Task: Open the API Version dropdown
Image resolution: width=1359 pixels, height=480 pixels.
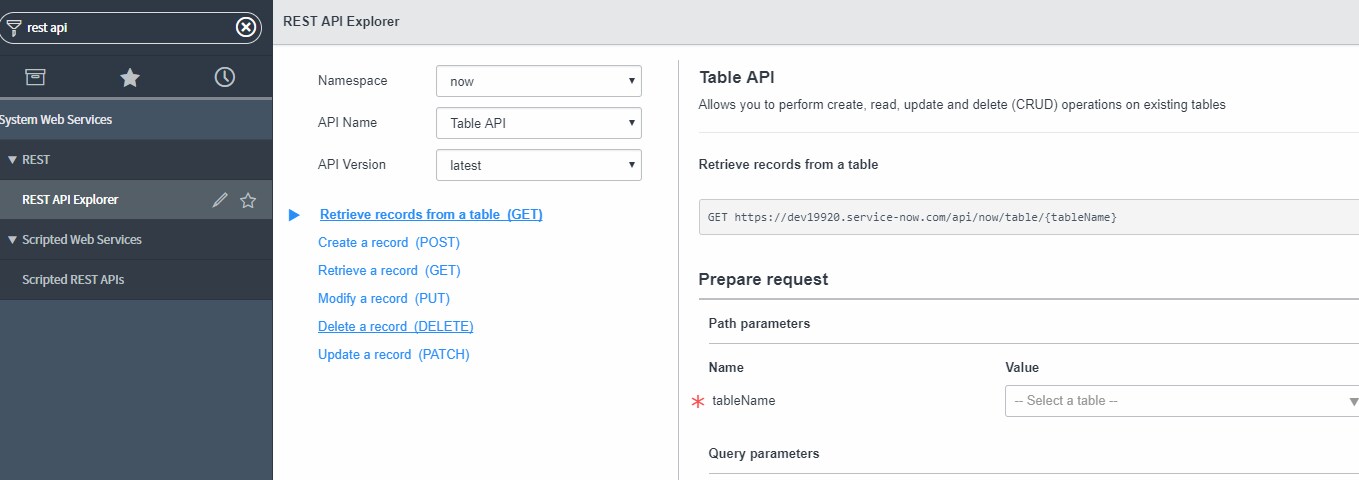Action: click(539, 165)
